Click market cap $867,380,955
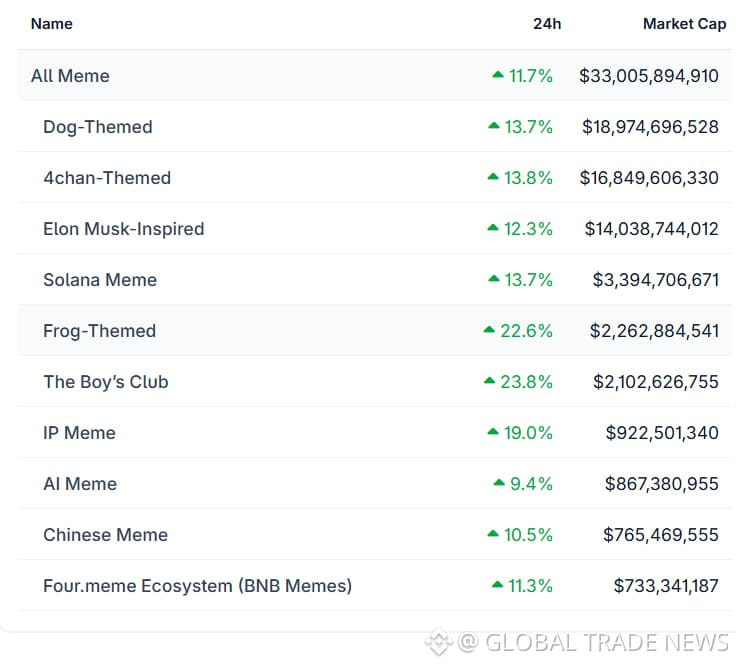 click(x=662, y=484)
